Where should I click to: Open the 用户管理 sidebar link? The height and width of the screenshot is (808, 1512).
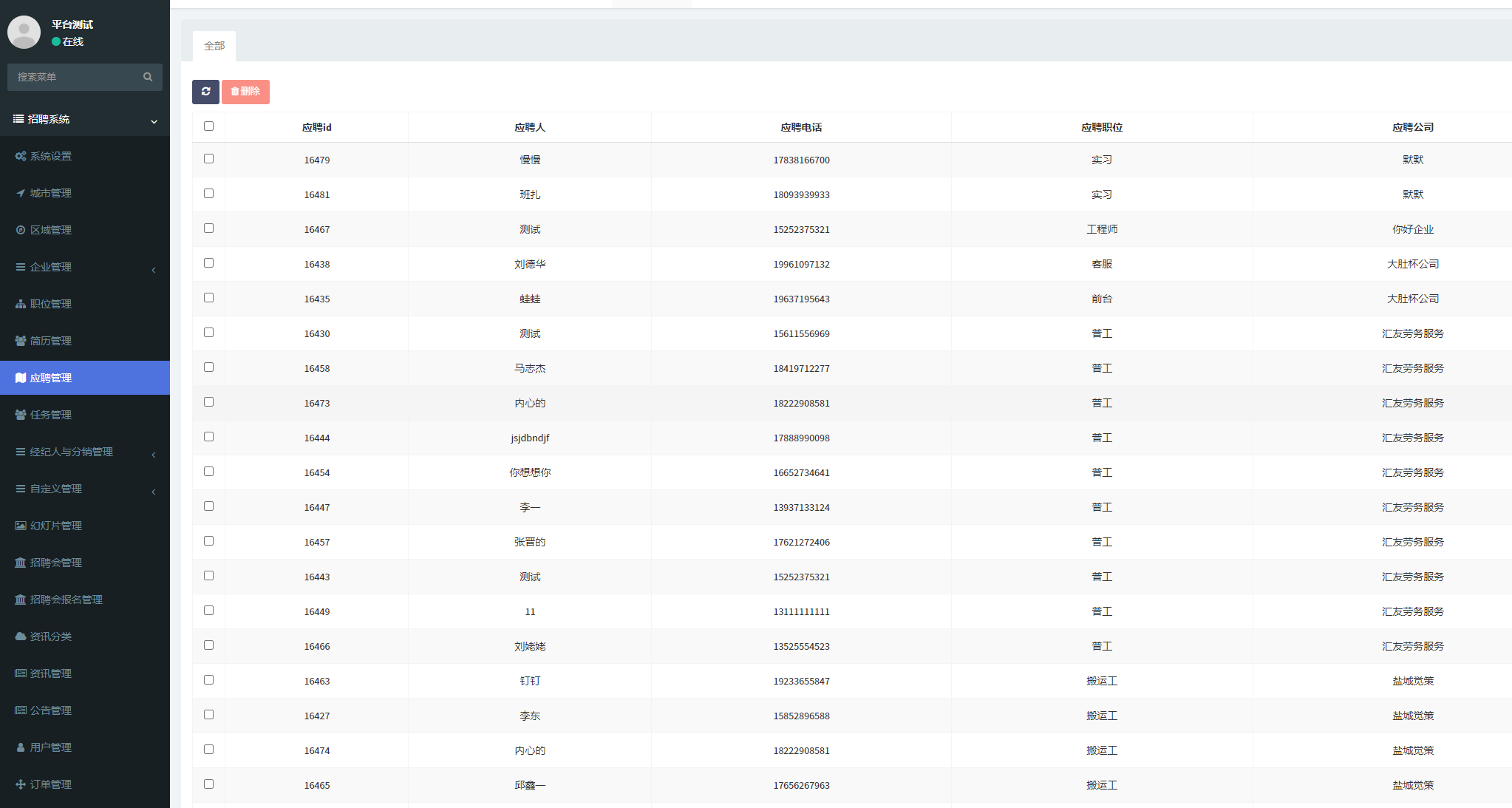pos(50,747)
